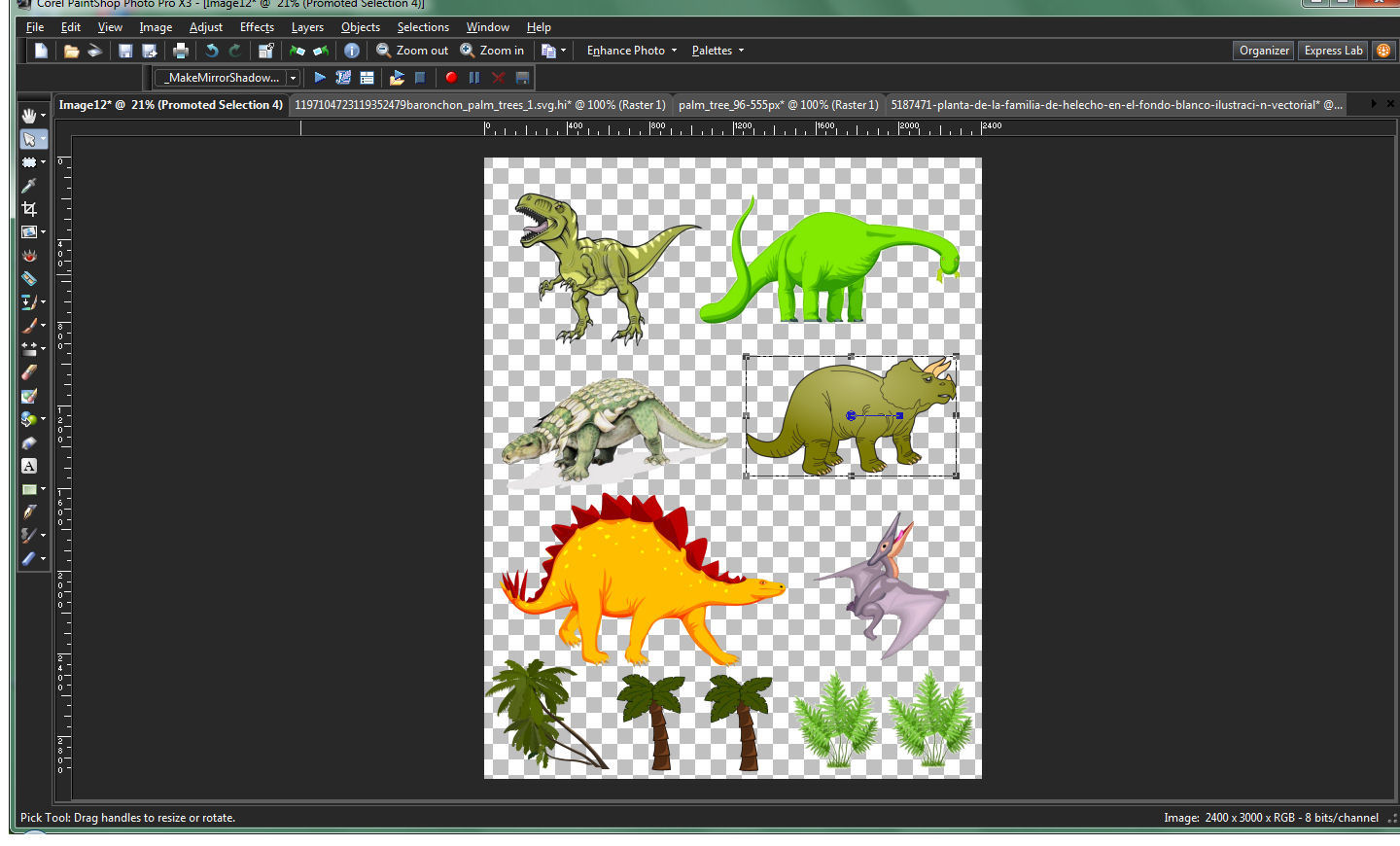Activate the Text tool (A icon)
This screenshot has height=846, width=1400.
click(x=29, y=466)
